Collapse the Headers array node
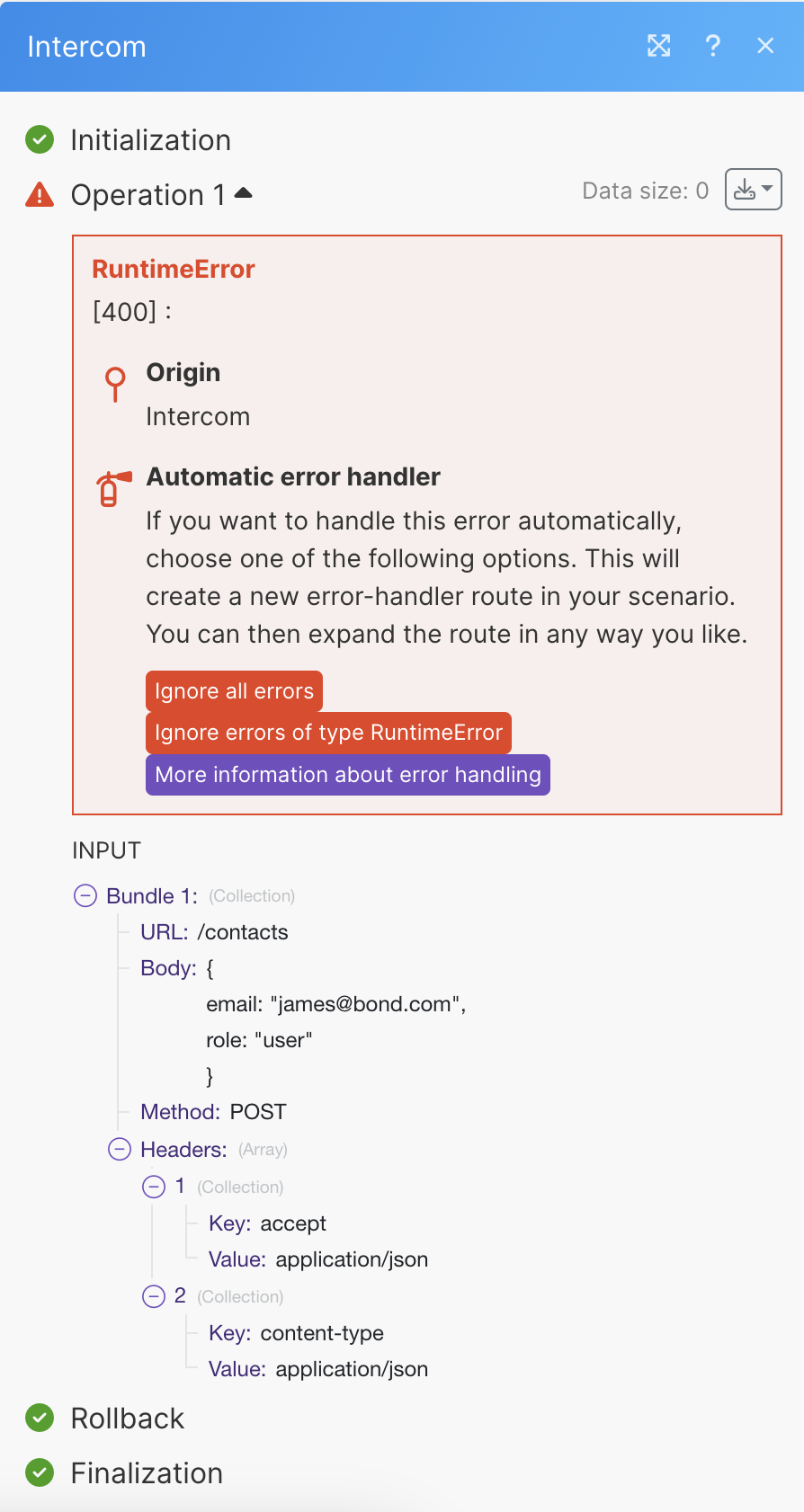804x1512 pixels. tap(120, 1149)
